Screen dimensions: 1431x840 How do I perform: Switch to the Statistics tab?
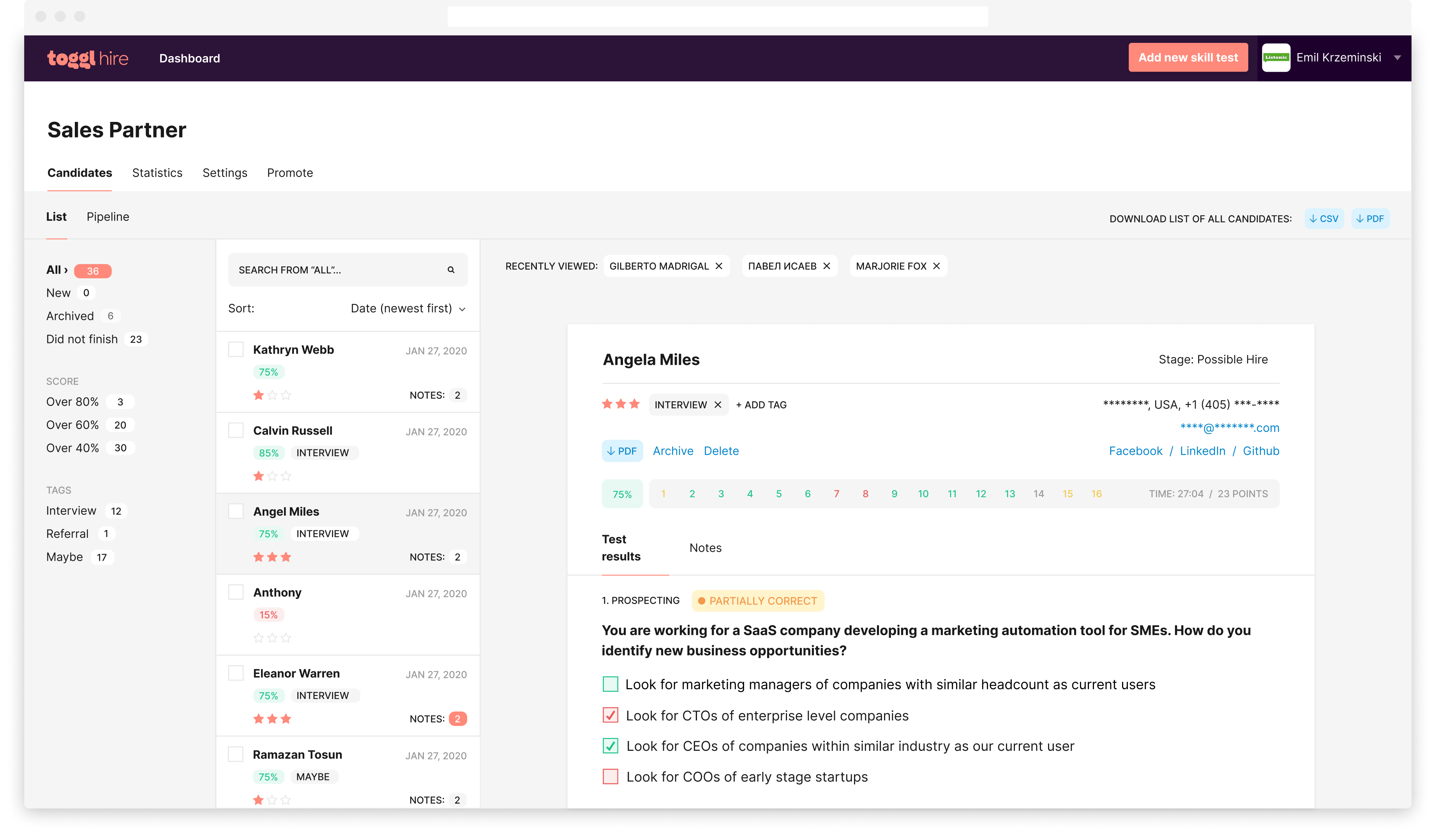point(157,173)
